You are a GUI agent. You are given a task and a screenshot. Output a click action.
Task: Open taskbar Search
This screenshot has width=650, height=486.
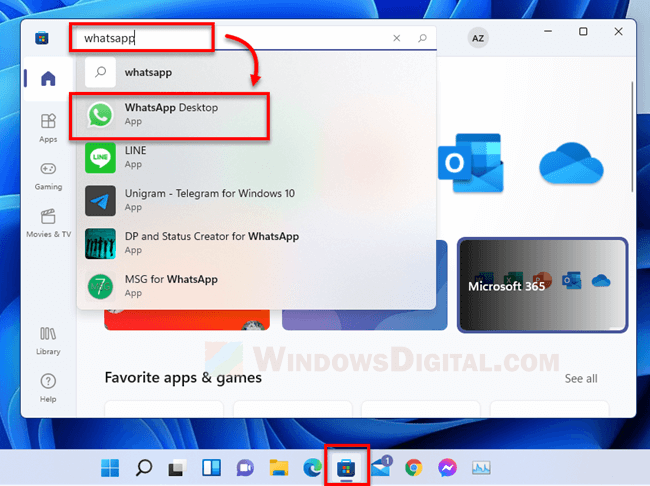pos(144,468)
